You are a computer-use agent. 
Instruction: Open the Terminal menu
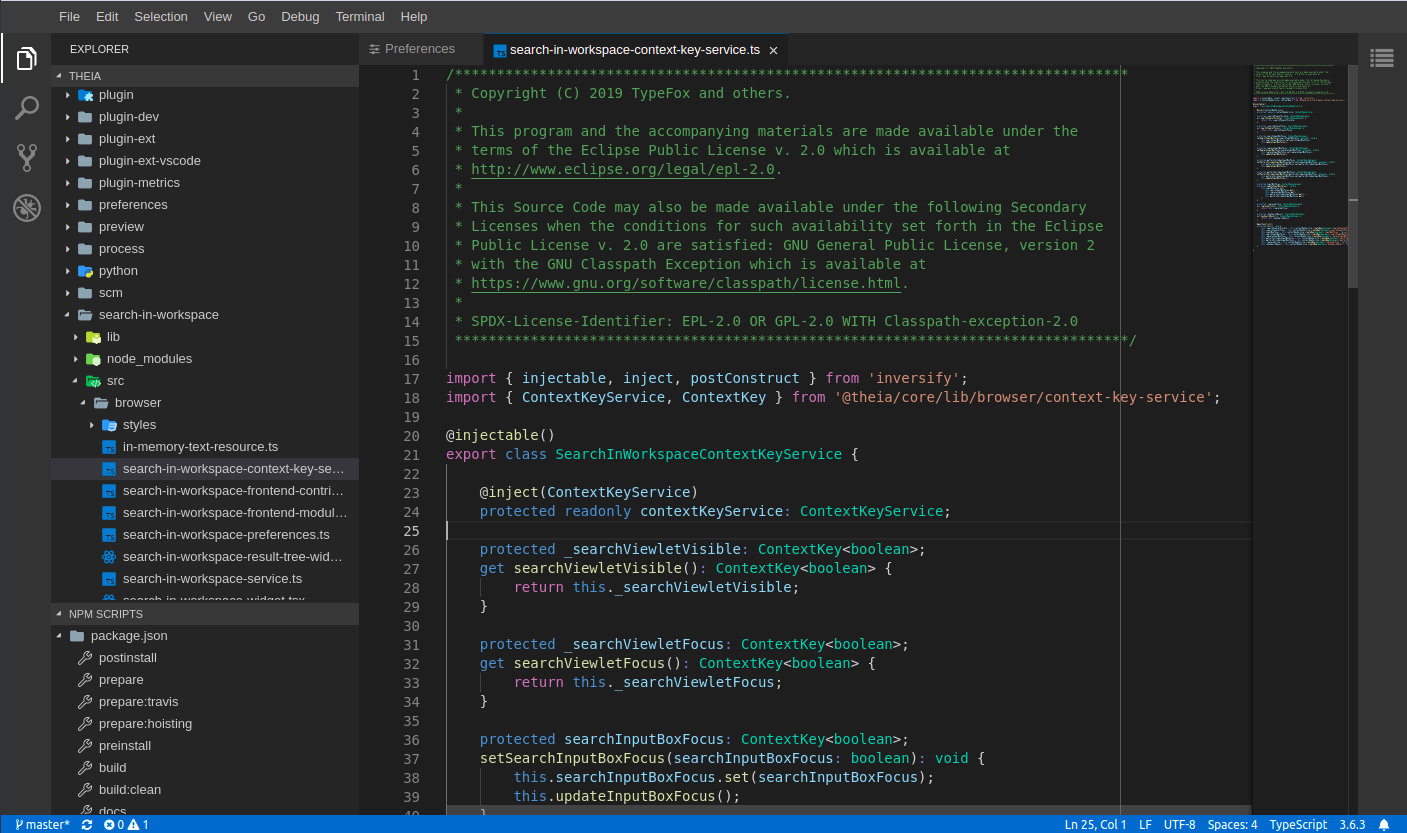click(360, 16)
